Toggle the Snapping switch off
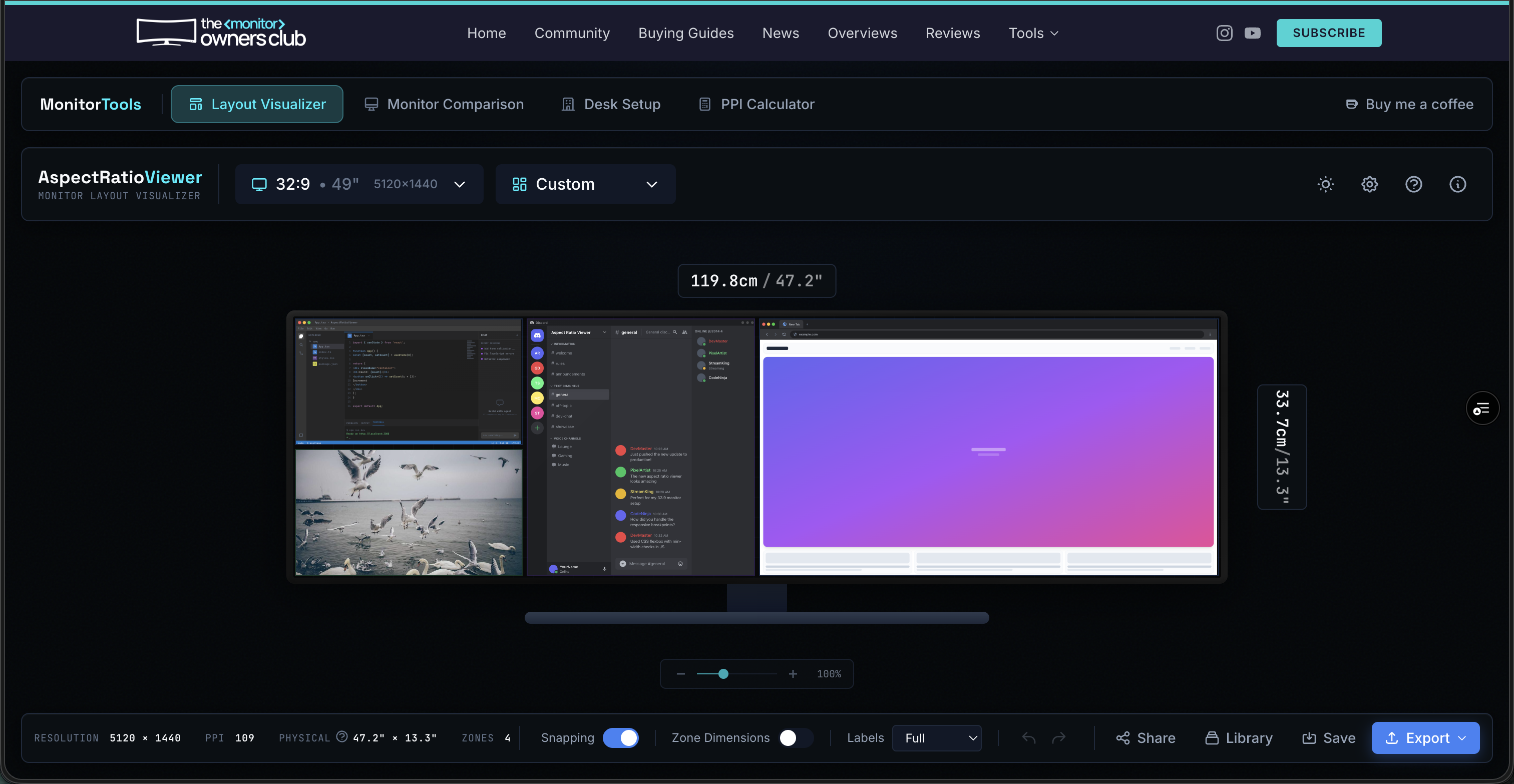Screen dimensions: 1514x784 point(621,737)
